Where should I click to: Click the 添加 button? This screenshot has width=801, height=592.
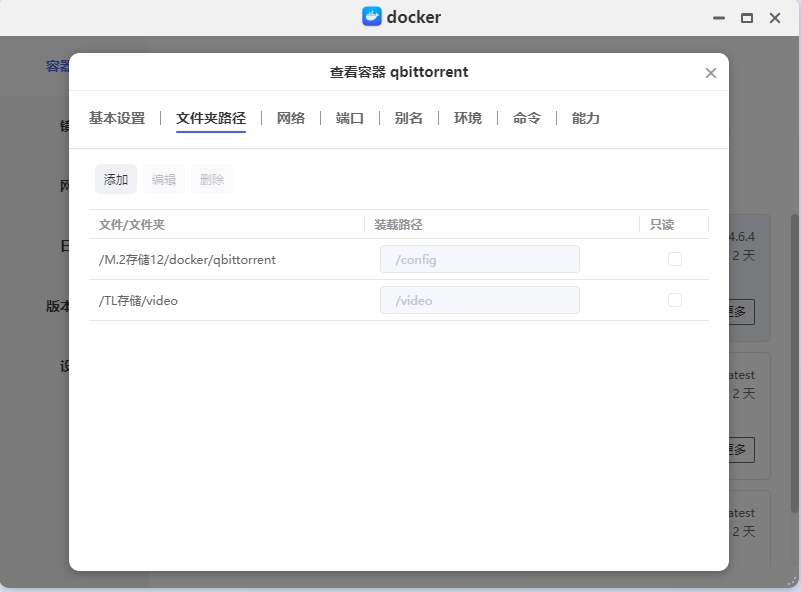(116, 179)
